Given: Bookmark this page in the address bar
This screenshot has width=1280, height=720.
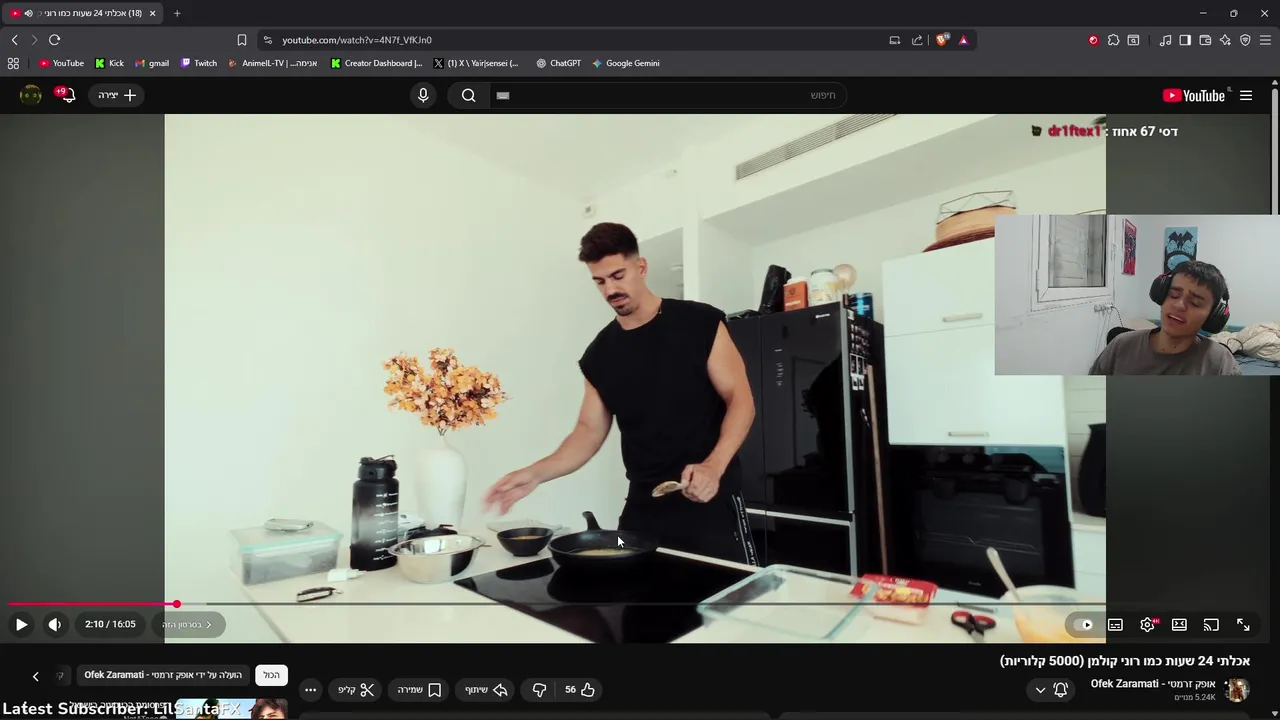Looking at the screenshot, I should (x=241, y=40).
